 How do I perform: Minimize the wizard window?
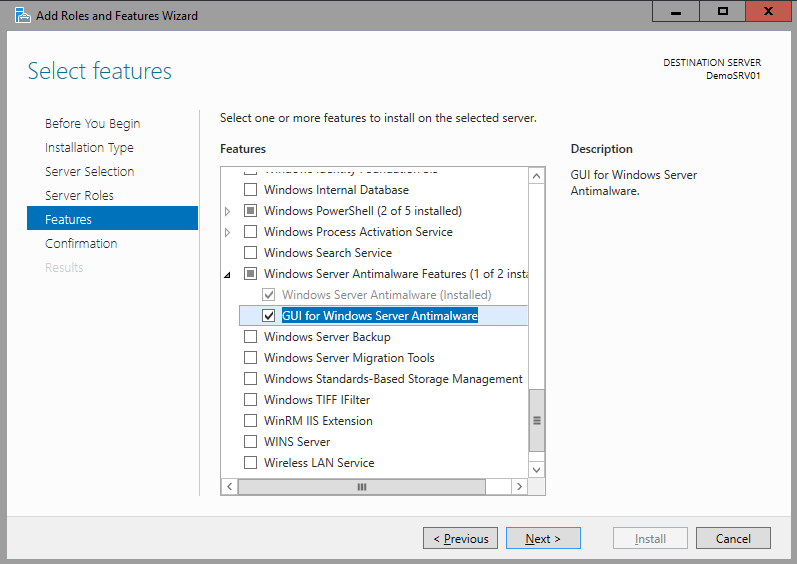coord(676,12)
